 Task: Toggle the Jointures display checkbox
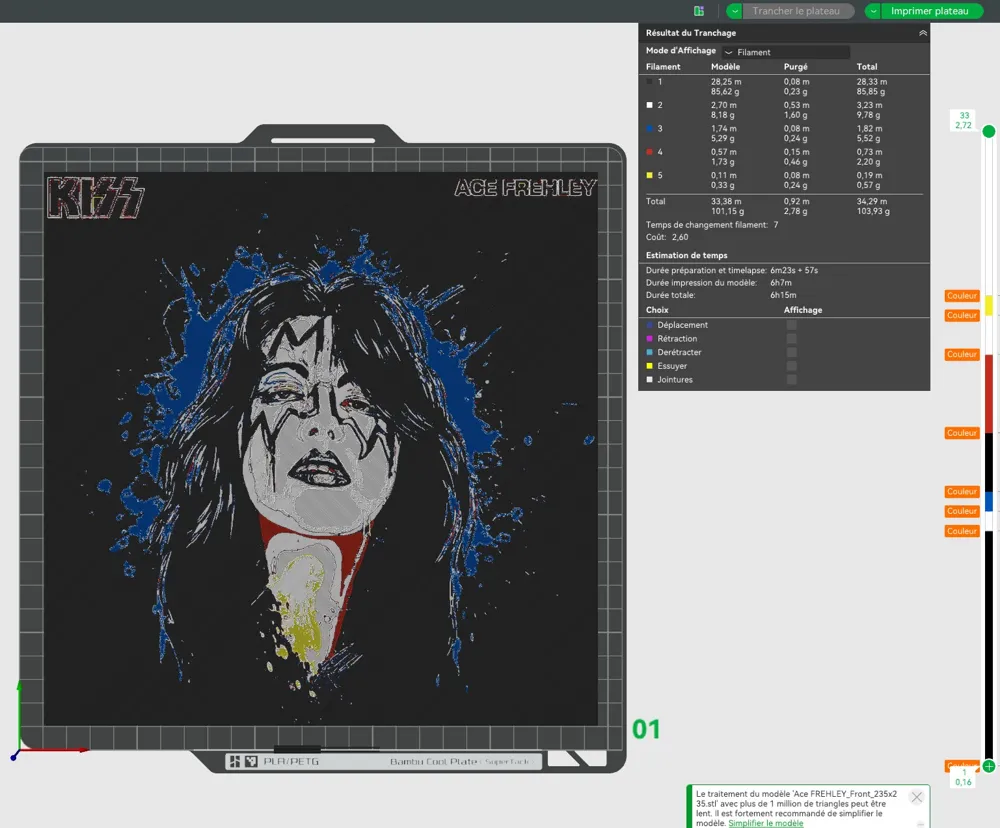click(791, 380)
